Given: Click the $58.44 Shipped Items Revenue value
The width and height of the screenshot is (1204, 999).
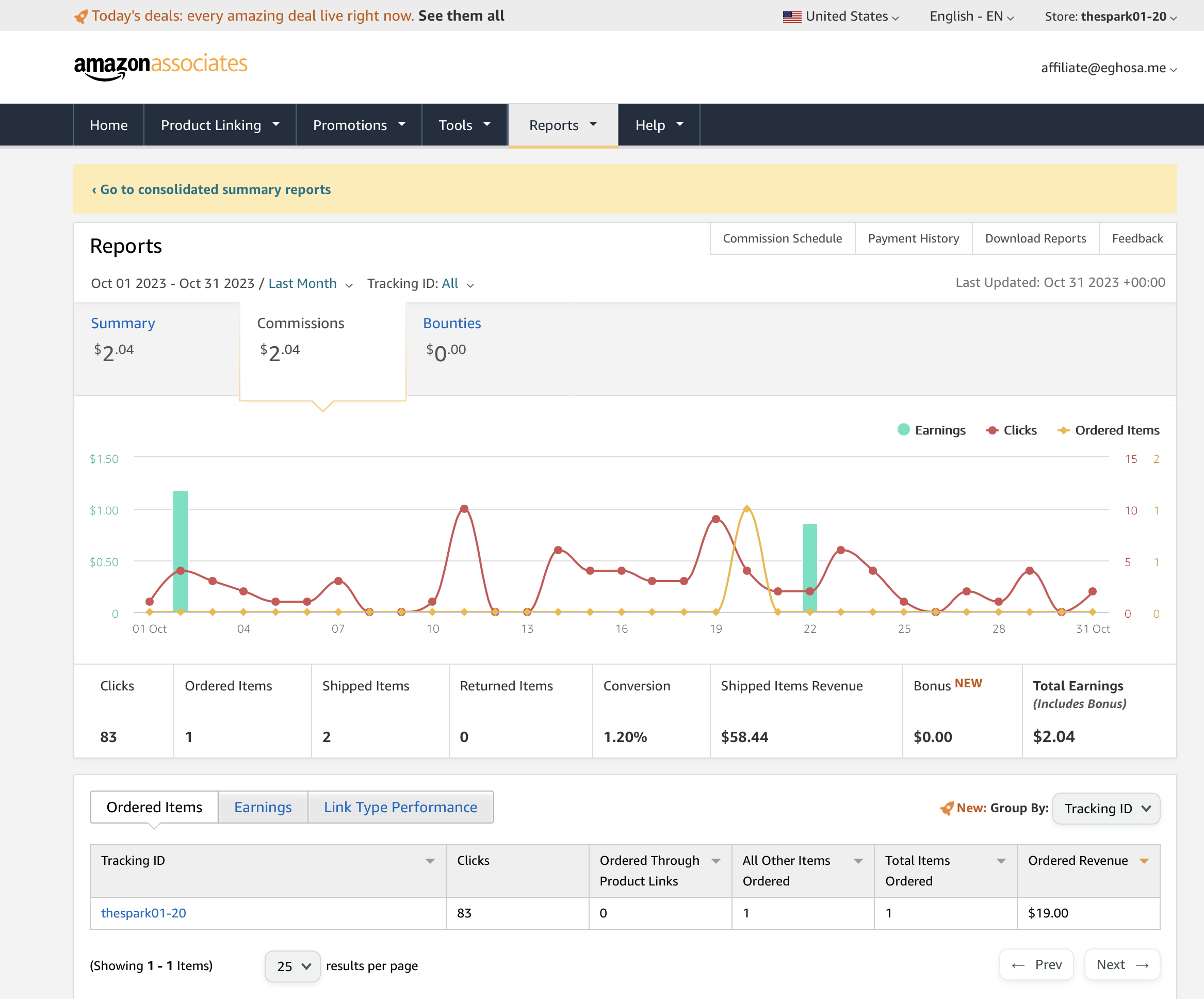Looking at the screenshot, I should [744, 737].
